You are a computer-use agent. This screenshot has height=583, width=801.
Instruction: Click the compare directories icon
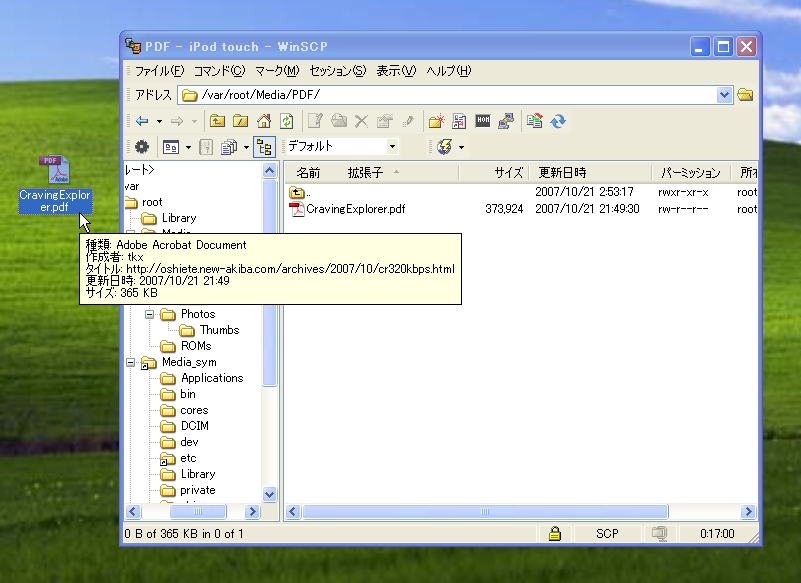534,121
